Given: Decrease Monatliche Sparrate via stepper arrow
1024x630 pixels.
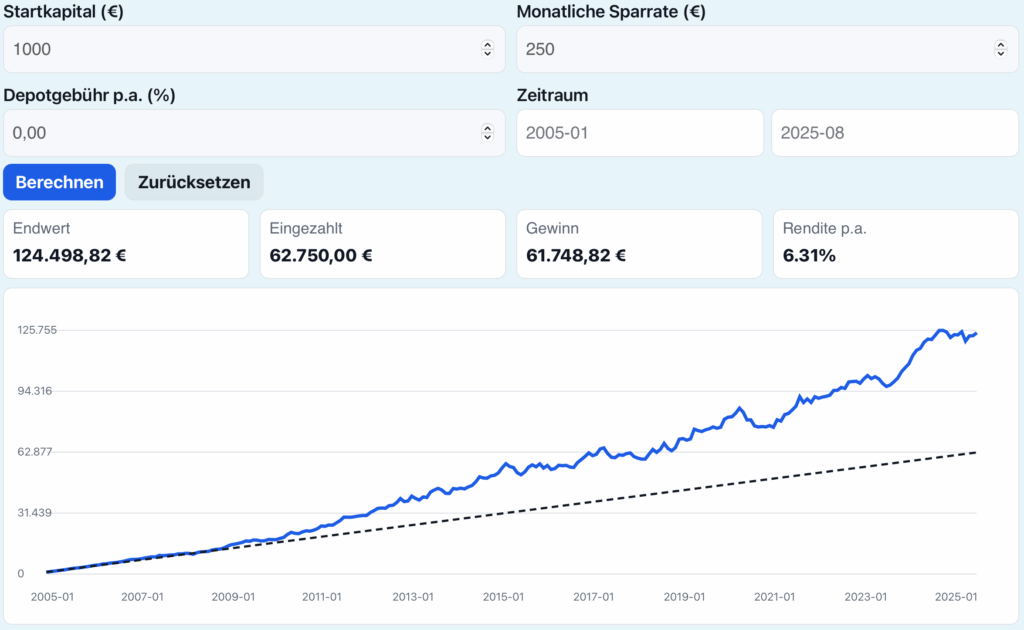Looking at the screenshot, I should (x=1000, y=53).
